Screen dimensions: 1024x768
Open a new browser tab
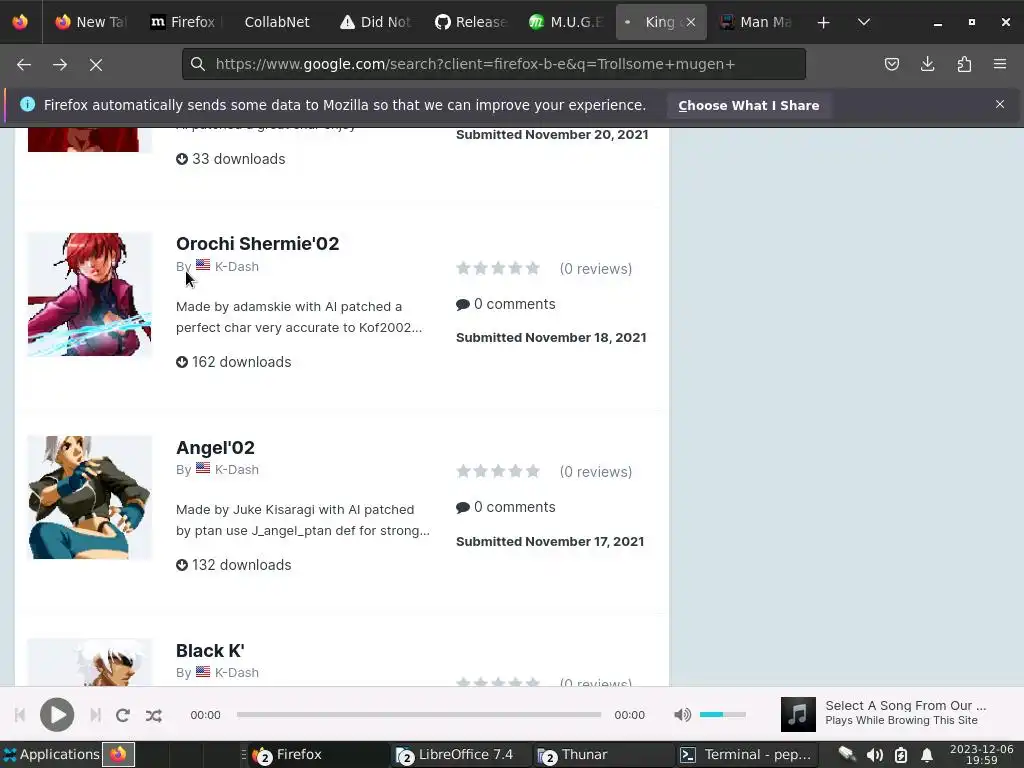[x=824, y=22]
